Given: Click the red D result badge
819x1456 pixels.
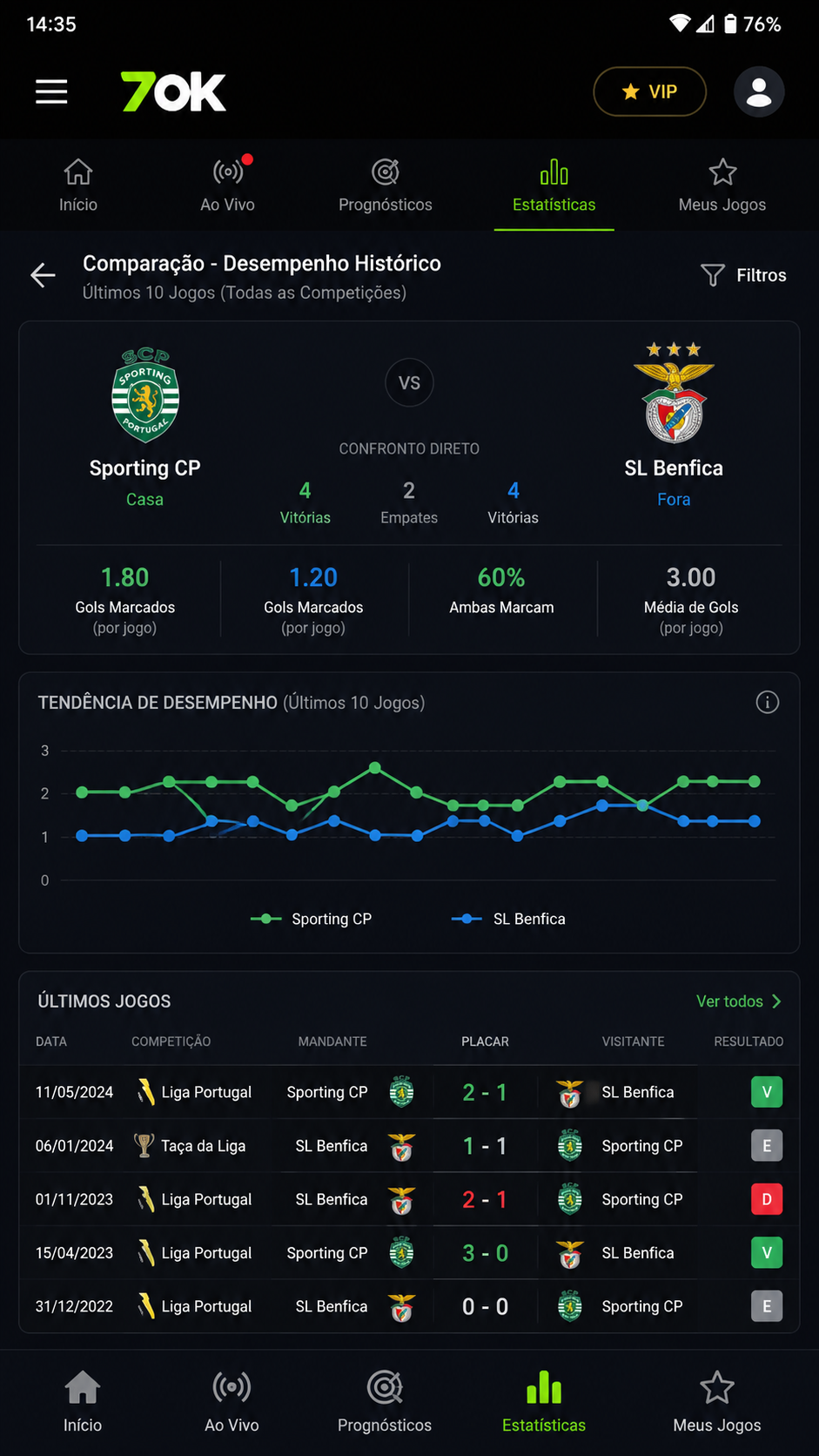Looking at the screenshot, I should coord(767,1199).
